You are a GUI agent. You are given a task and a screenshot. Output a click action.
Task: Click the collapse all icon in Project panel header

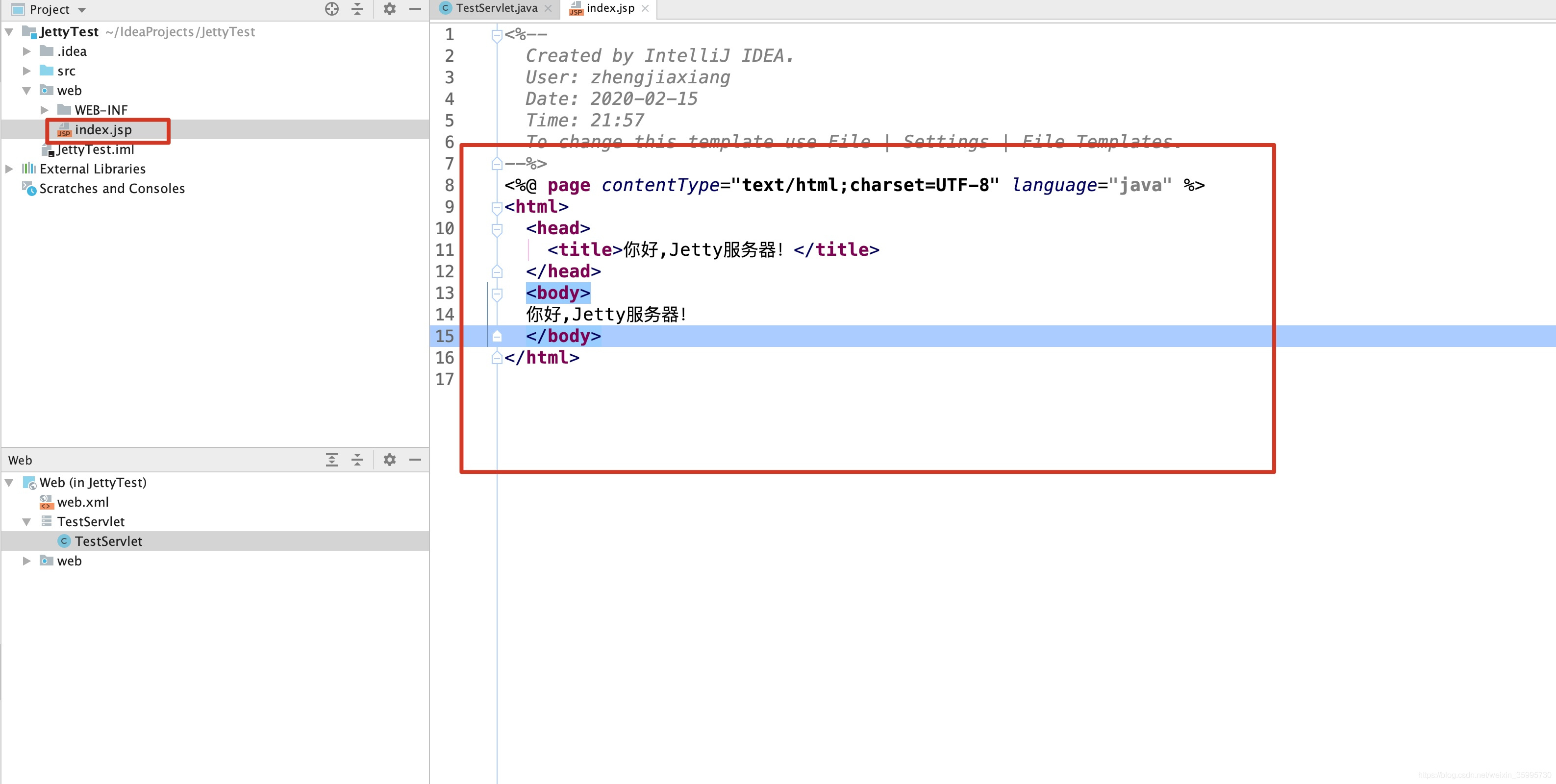pyautogui.click(x=357, y=9)
